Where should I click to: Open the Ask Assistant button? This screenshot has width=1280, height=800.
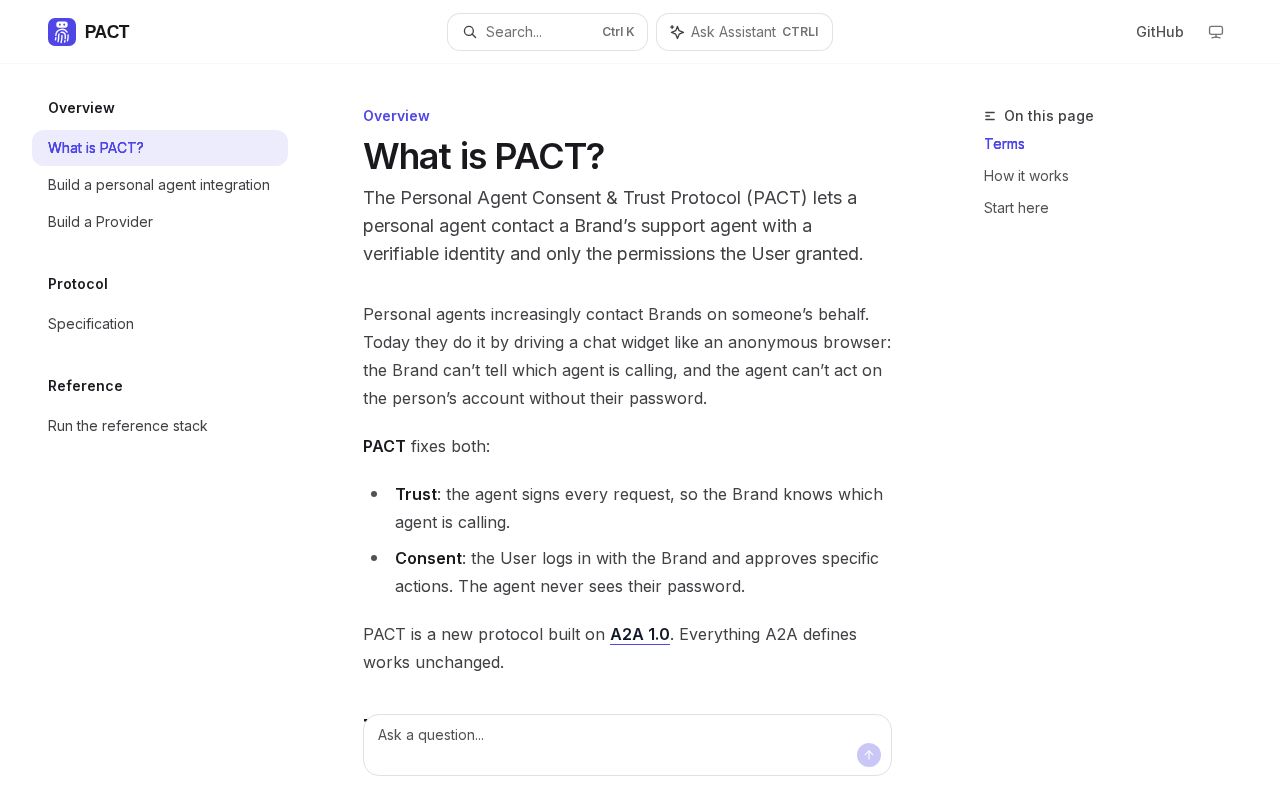(744, 32)
